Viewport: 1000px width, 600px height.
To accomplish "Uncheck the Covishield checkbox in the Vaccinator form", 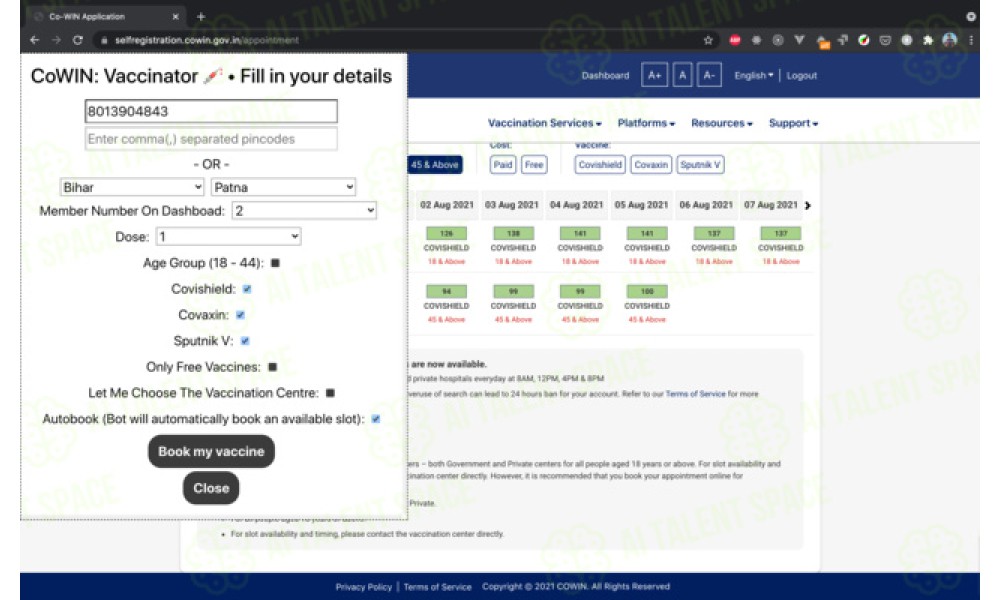I will point(247,289).
